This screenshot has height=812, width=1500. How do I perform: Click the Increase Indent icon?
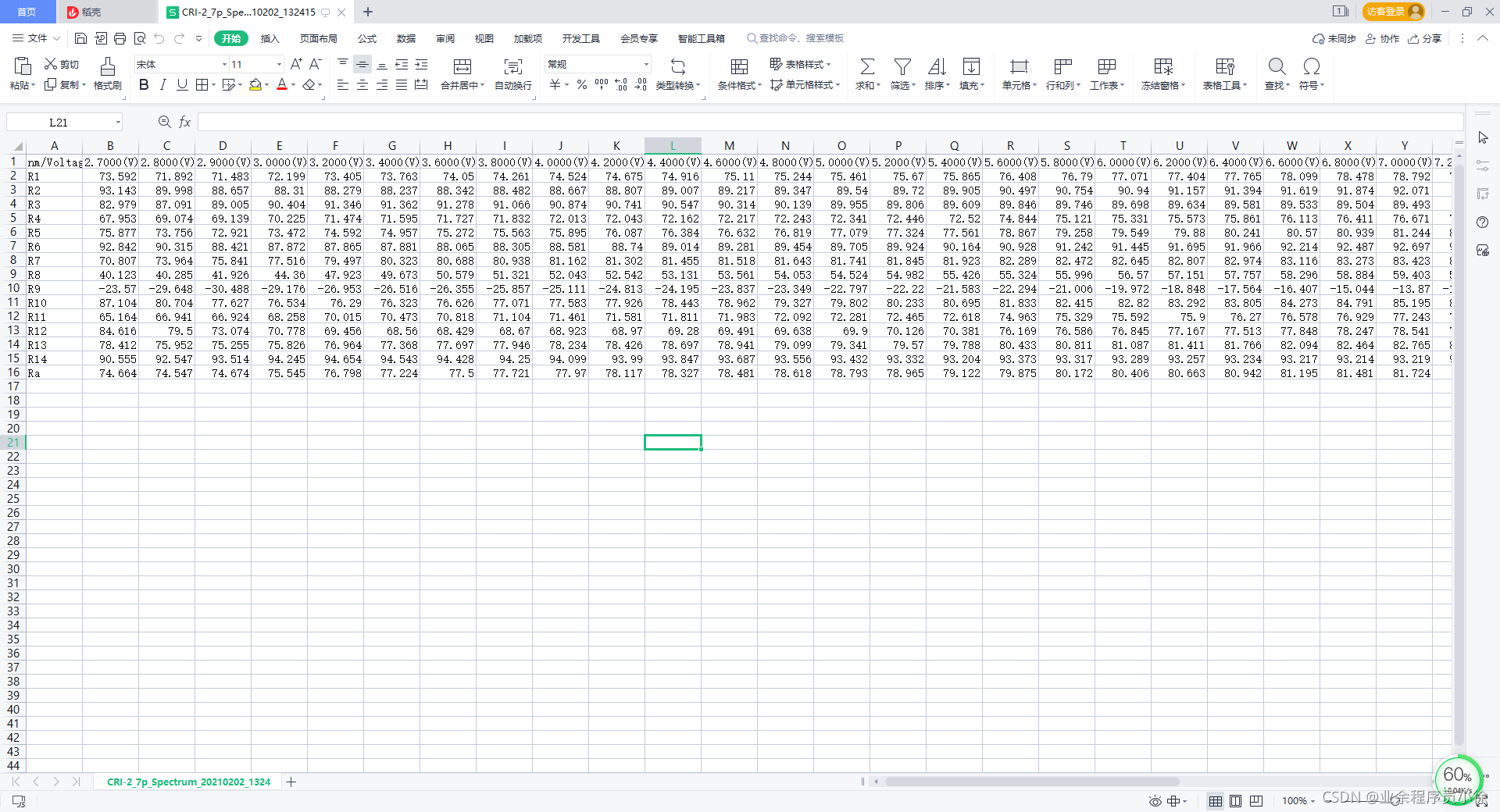click(421, 64)
